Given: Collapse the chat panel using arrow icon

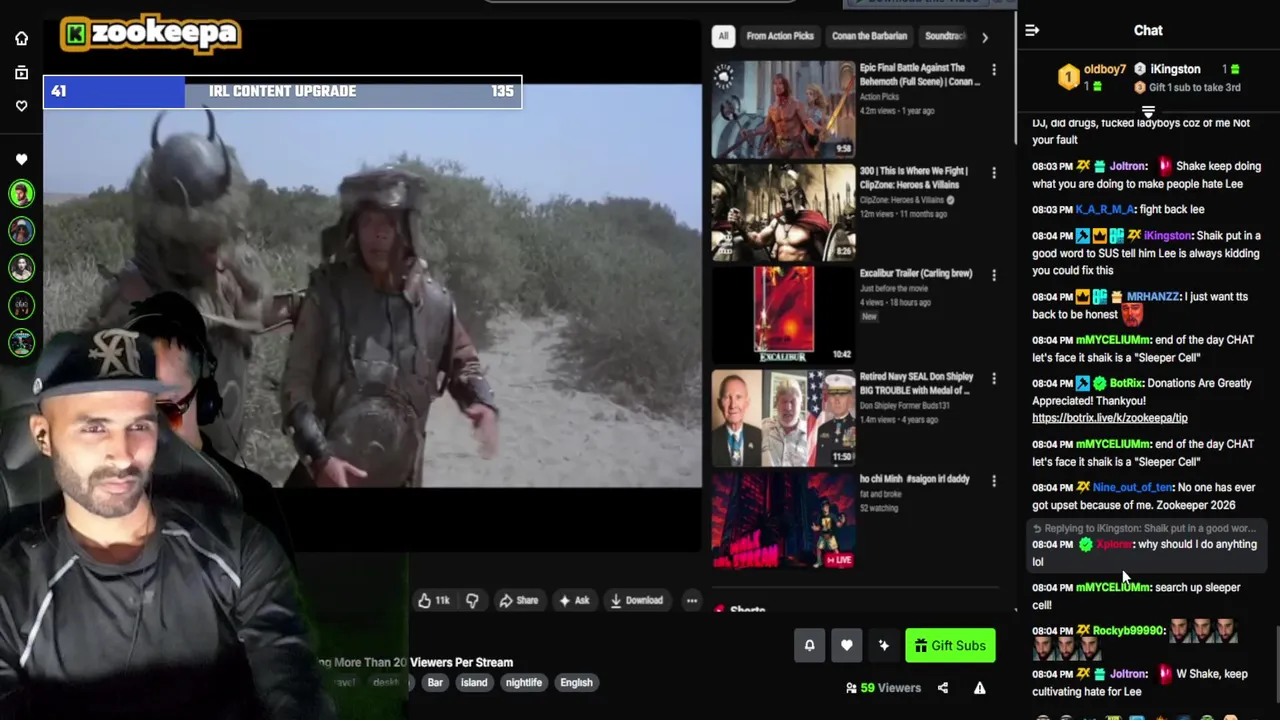Looking at the screenshot, I should (x=1032, y=31).
